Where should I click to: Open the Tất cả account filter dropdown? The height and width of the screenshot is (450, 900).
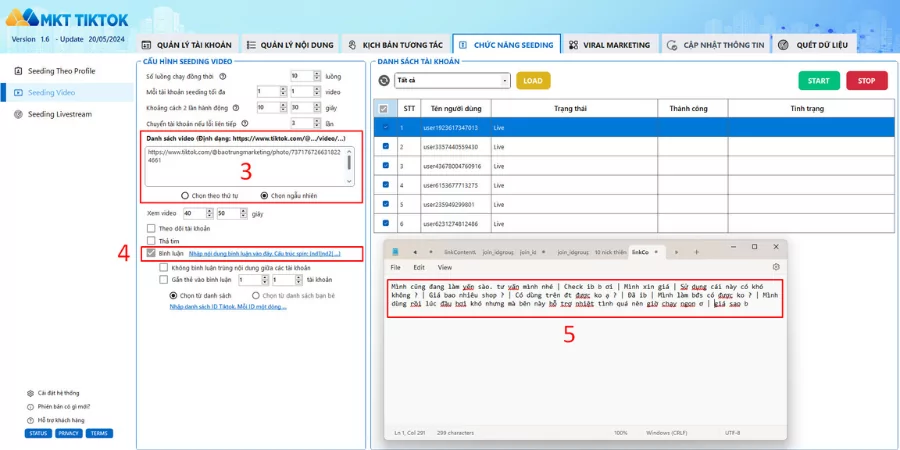coord(452,81)
